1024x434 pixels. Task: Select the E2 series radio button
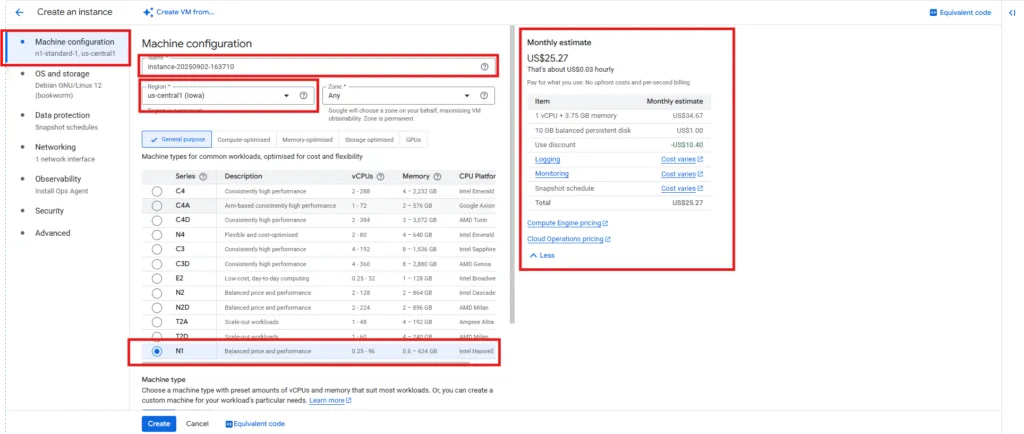coord(157,278)
